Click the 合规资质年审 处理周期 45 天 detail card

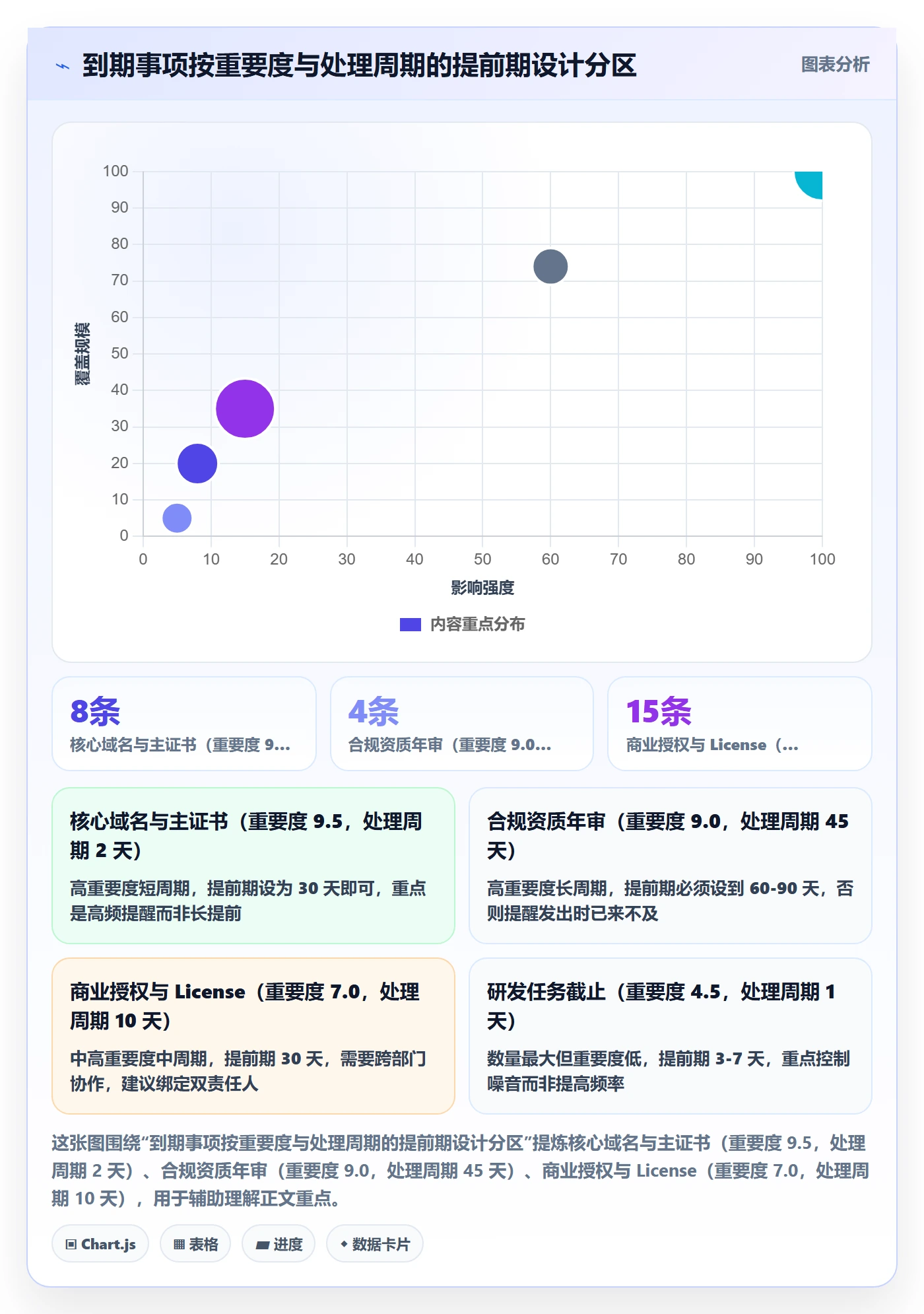coord(671,866)
